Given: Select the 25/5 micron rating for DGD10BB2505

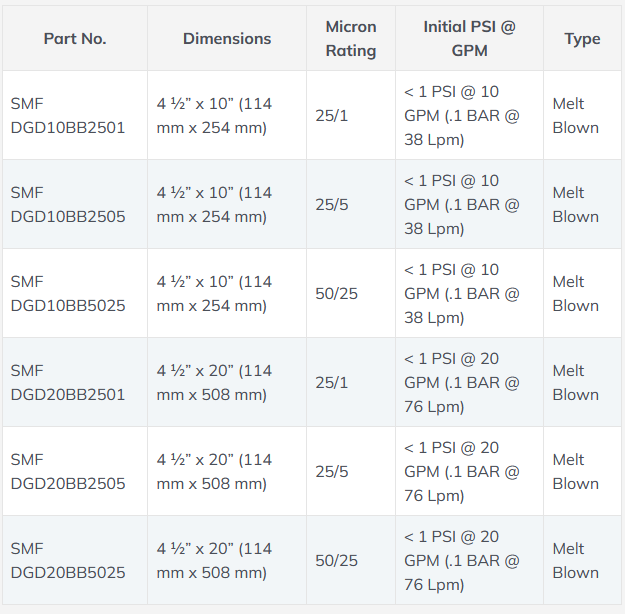Looking at the screenshot, I should pyautogui.click(x=332, y=204).
